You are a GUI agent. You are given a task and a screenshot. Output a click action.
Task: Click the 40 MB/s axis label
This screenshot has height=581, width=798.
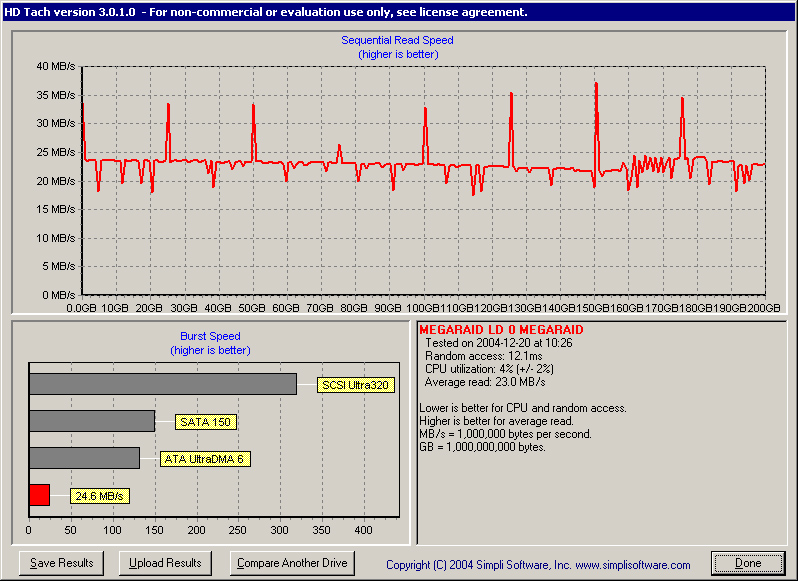tap(55, 66)
